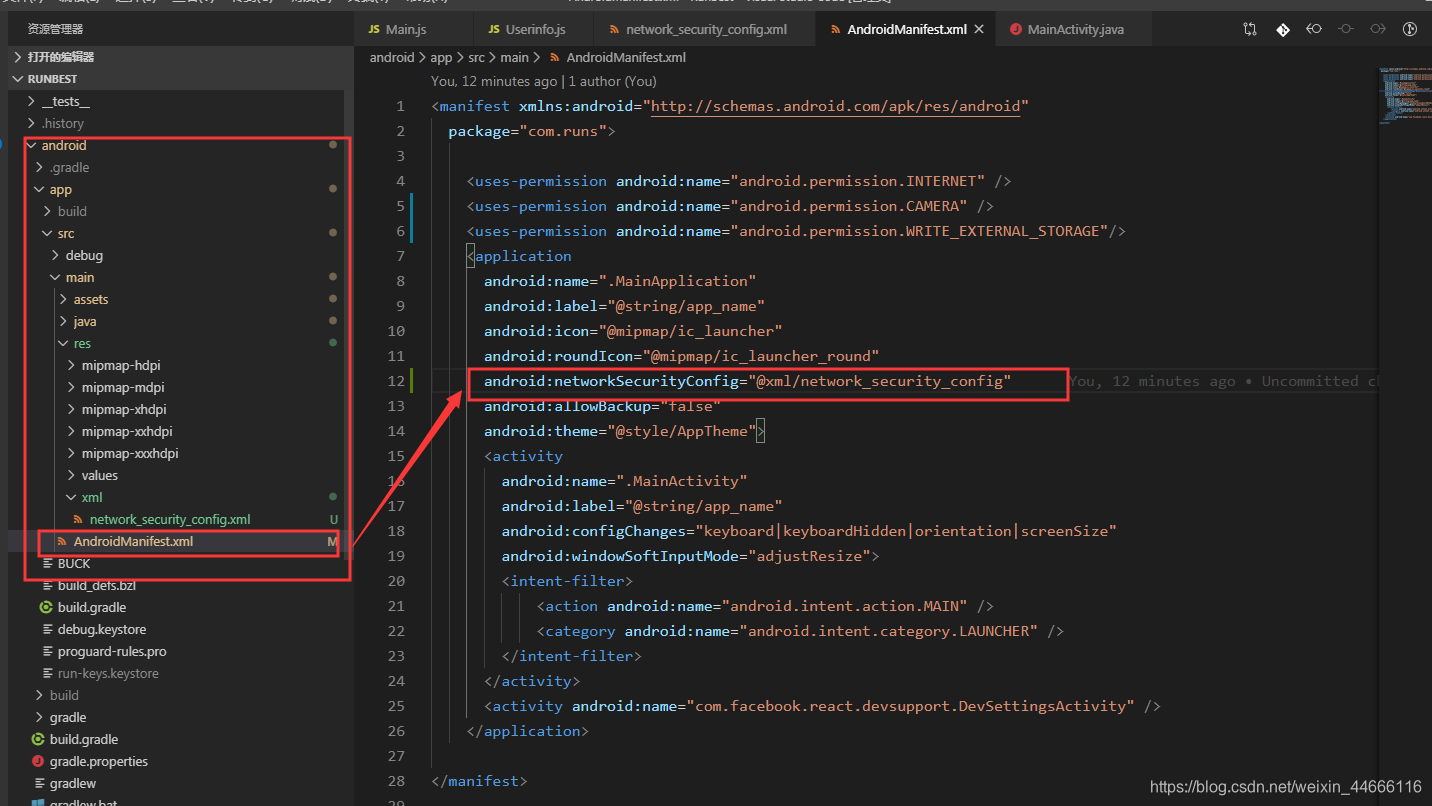
Task: Click the closing </manifest> tag
Action: tap(479, 781)
